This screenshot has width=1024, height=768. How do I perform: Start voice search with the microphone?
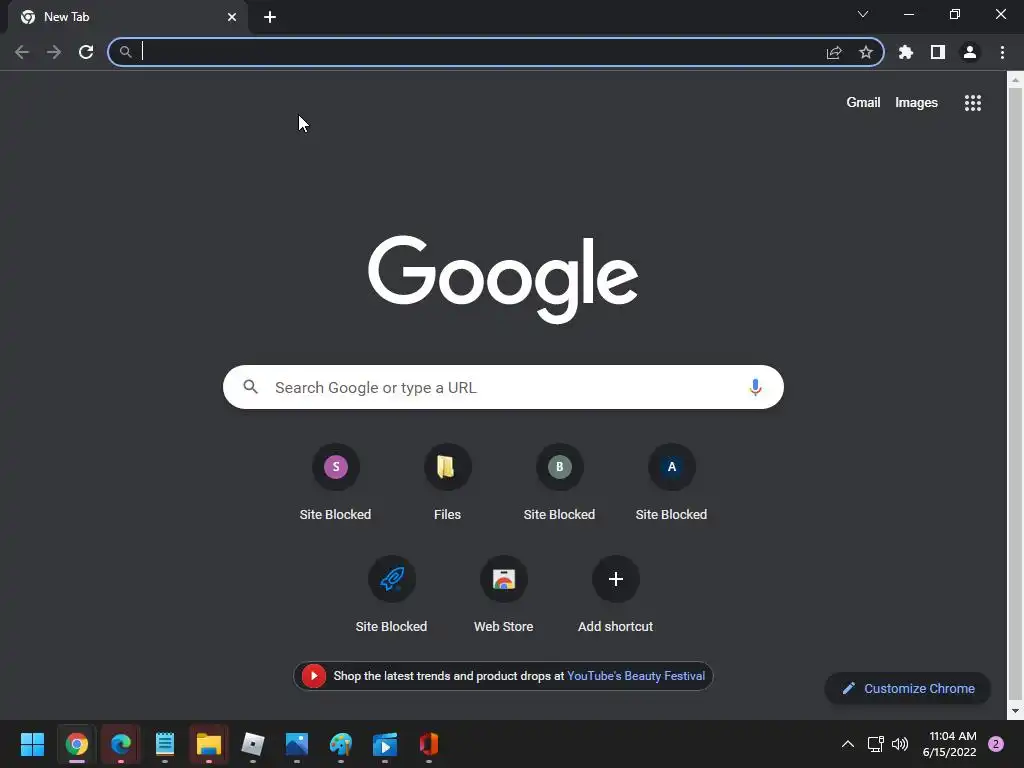[x=755, y=387]
